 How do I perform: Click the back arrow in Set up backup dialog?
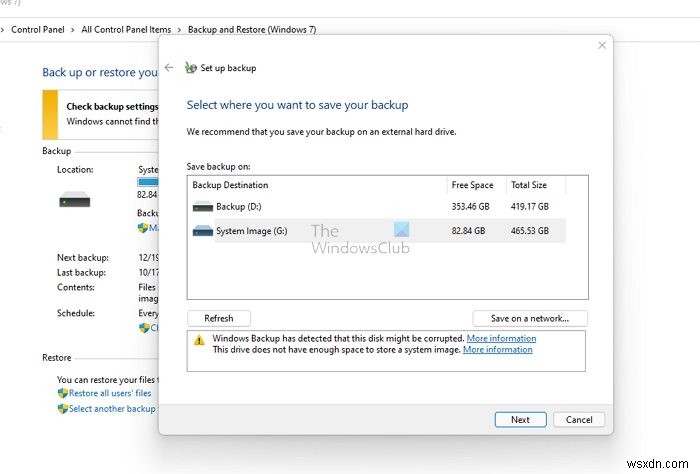(169, 67)
